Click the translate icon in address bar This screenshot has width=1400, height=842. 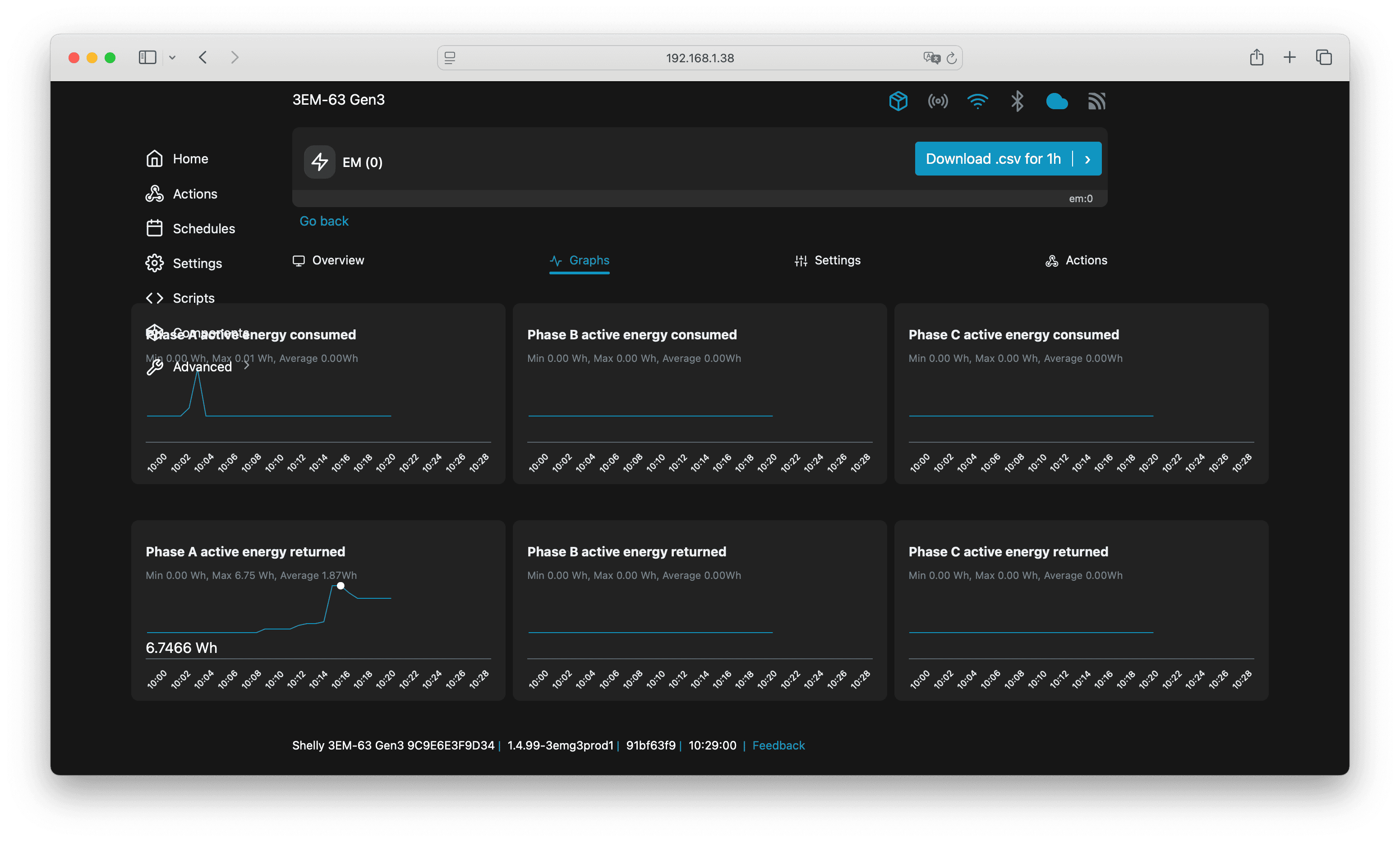931,58
